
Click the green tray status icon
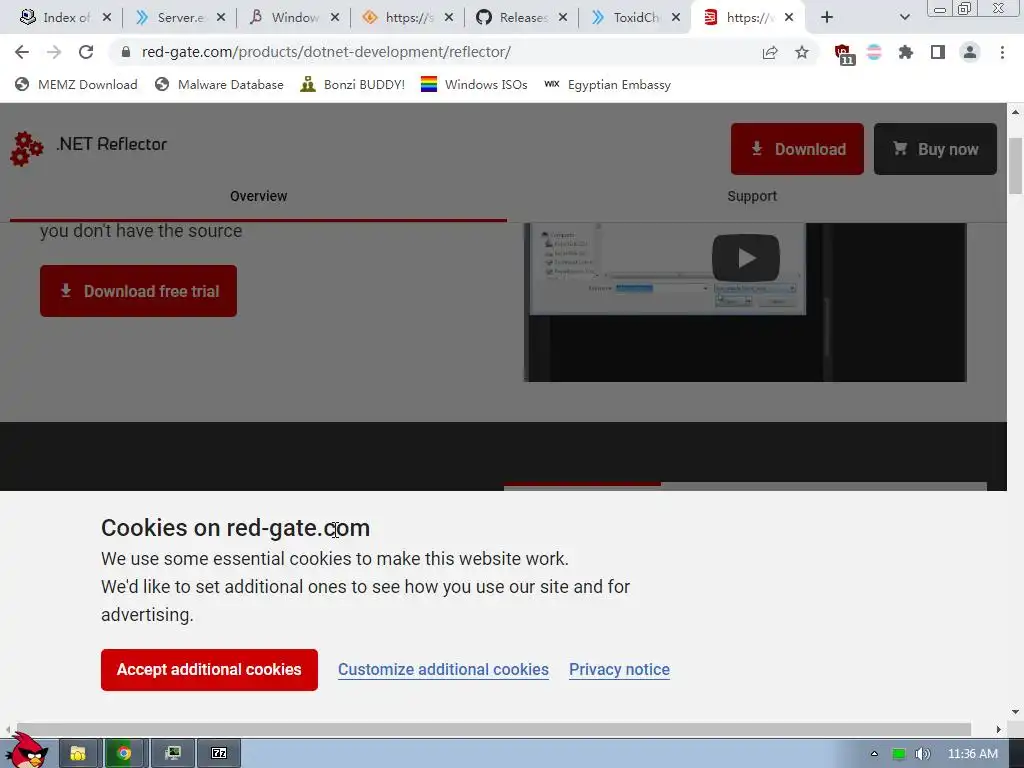pyautogui.click(x=899, y=754)
